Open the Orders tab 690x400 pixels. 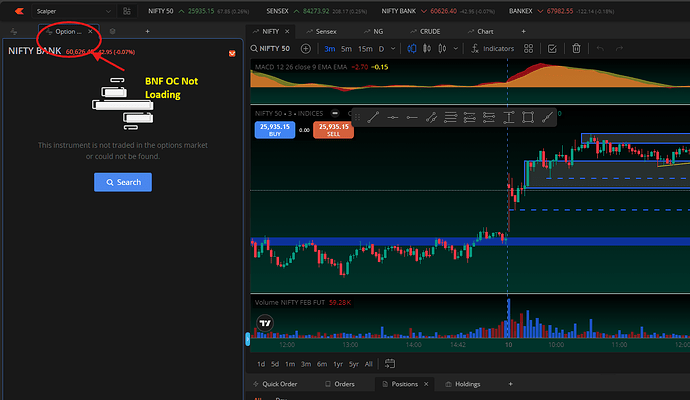pyautogui.click(x=340, y=384)
